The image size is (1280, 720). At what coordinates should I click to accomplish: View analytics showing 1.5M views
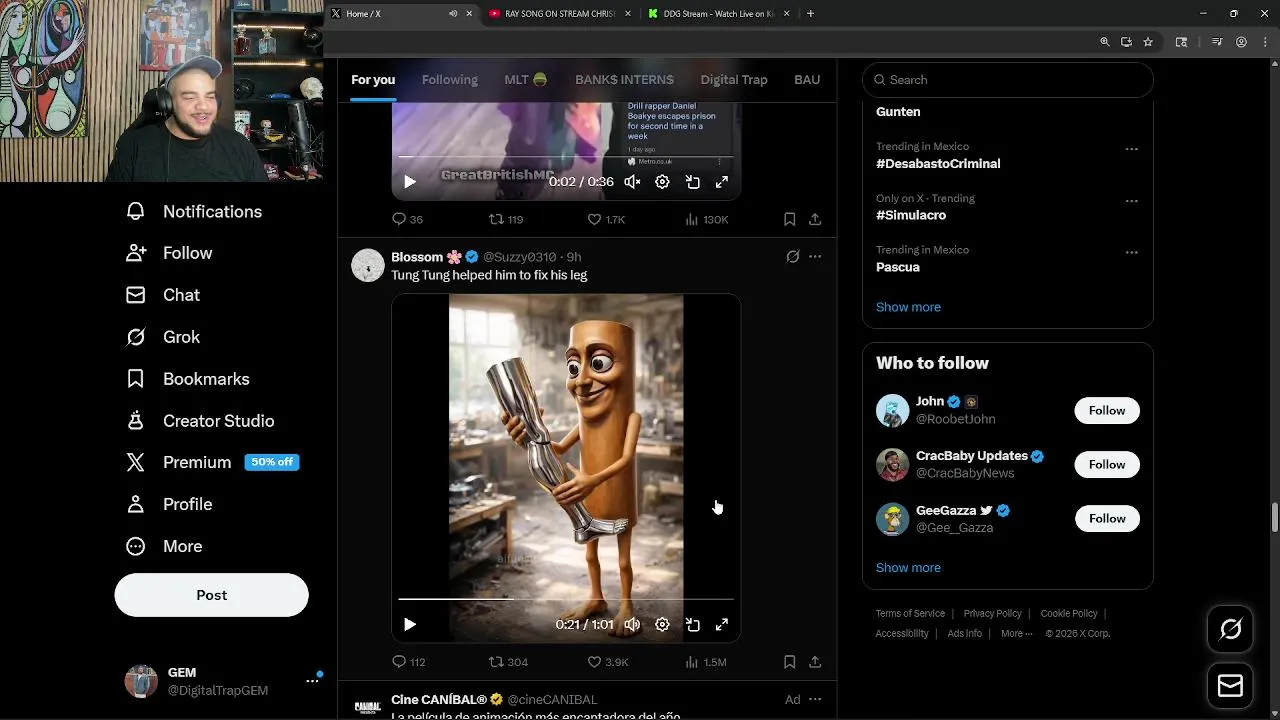coord(705,662)
